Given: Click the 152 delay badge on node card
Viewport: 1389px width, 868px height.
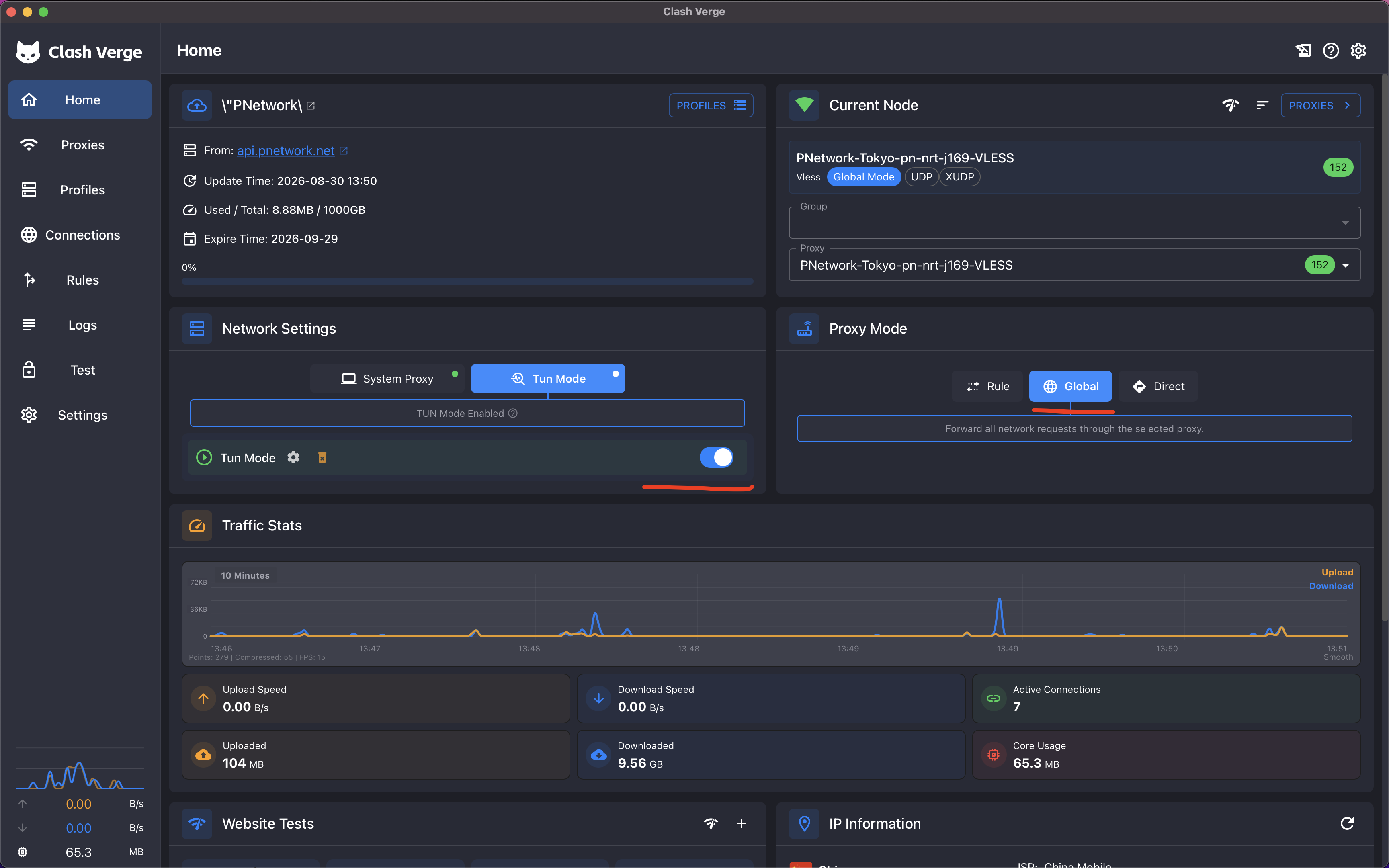Looking at the screenshot, I should click(x=1338, y=167).
